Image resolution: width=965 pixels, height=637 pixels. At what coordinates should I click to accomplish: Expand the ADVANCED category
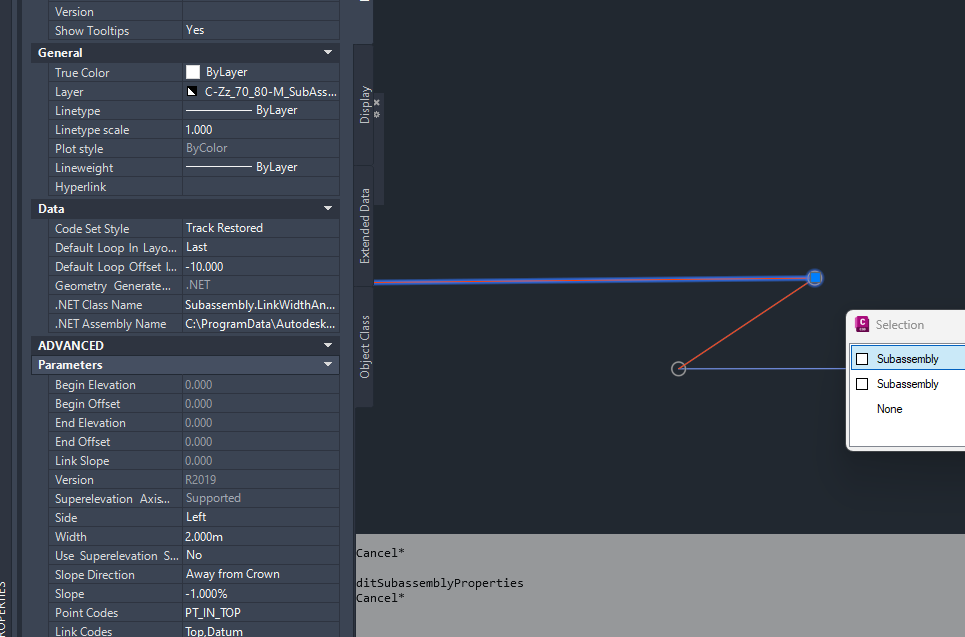[x=327, y=345]
